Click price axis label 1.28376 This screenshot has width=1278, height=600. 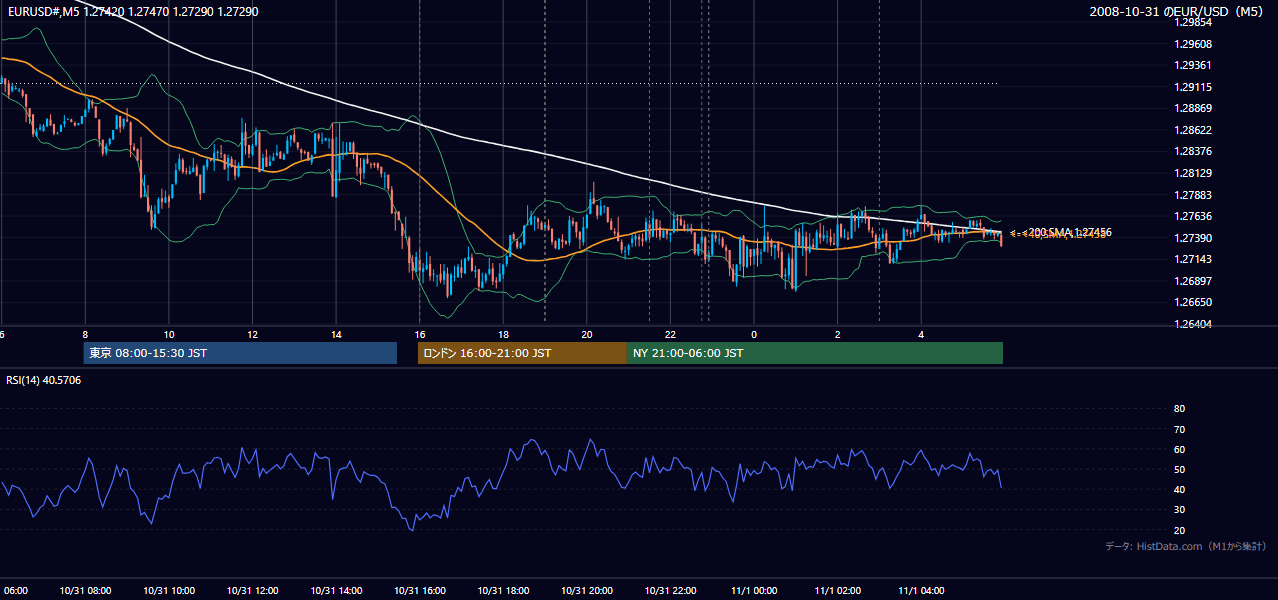pyautogui.click(x=1193, y=151)
